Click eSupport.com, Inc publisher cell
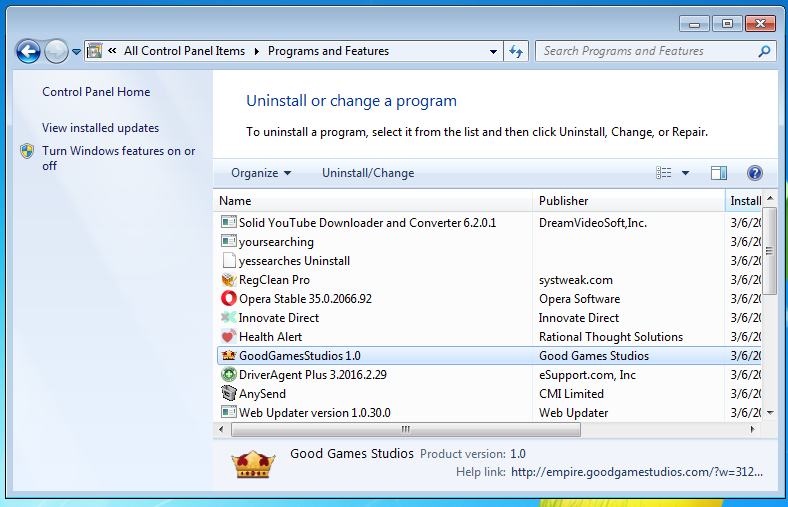 click(x=587, y=375)
